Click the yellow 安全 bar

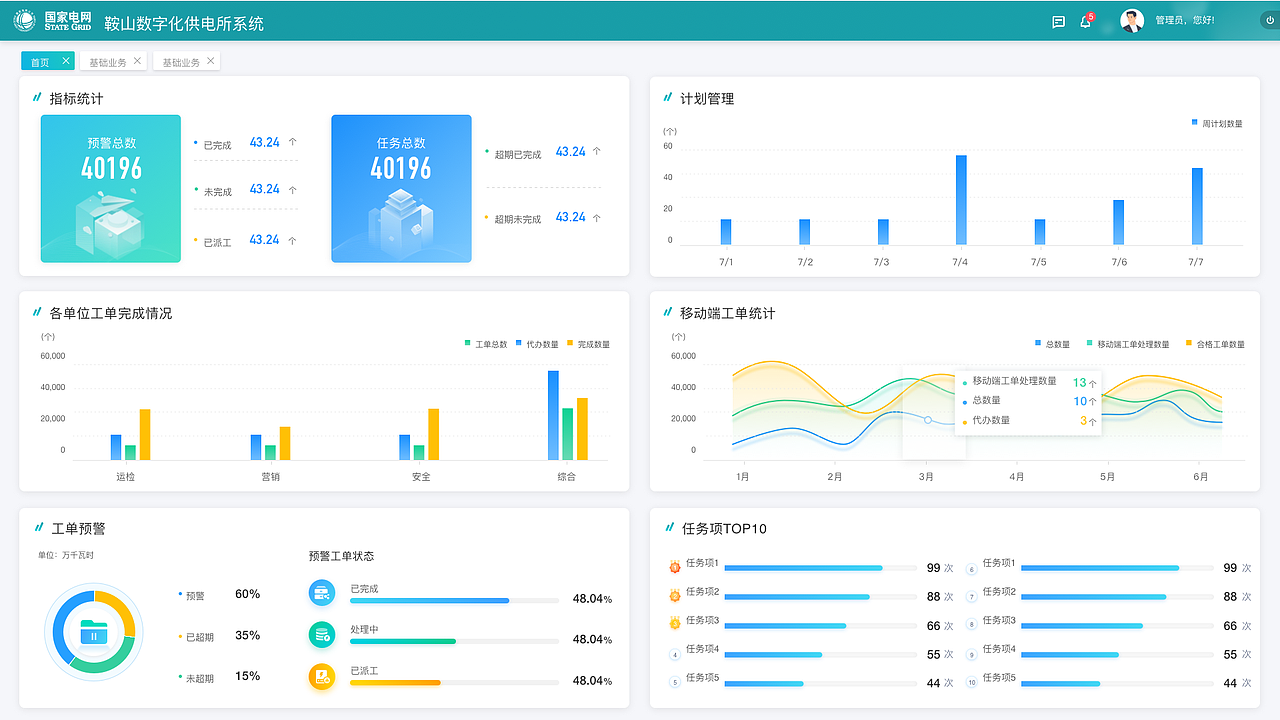click(x=434, y=434)
